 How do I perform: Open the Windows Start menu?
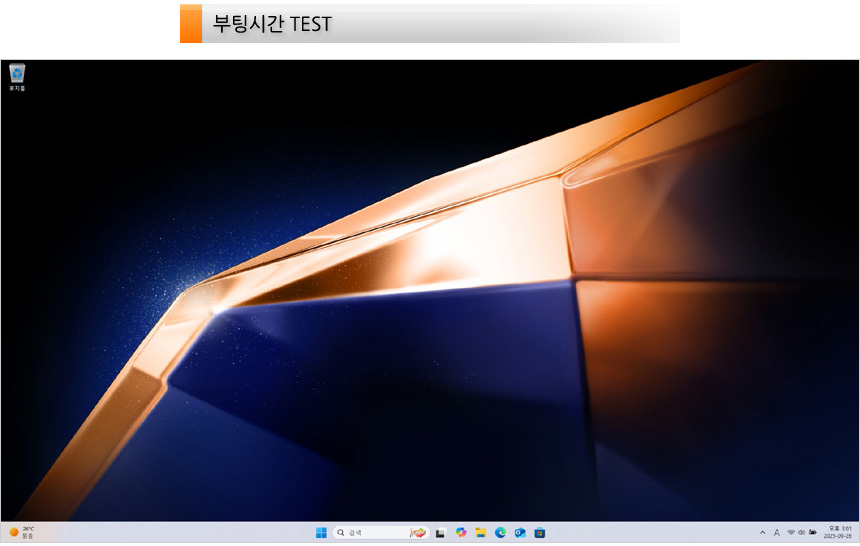(321, 532)
